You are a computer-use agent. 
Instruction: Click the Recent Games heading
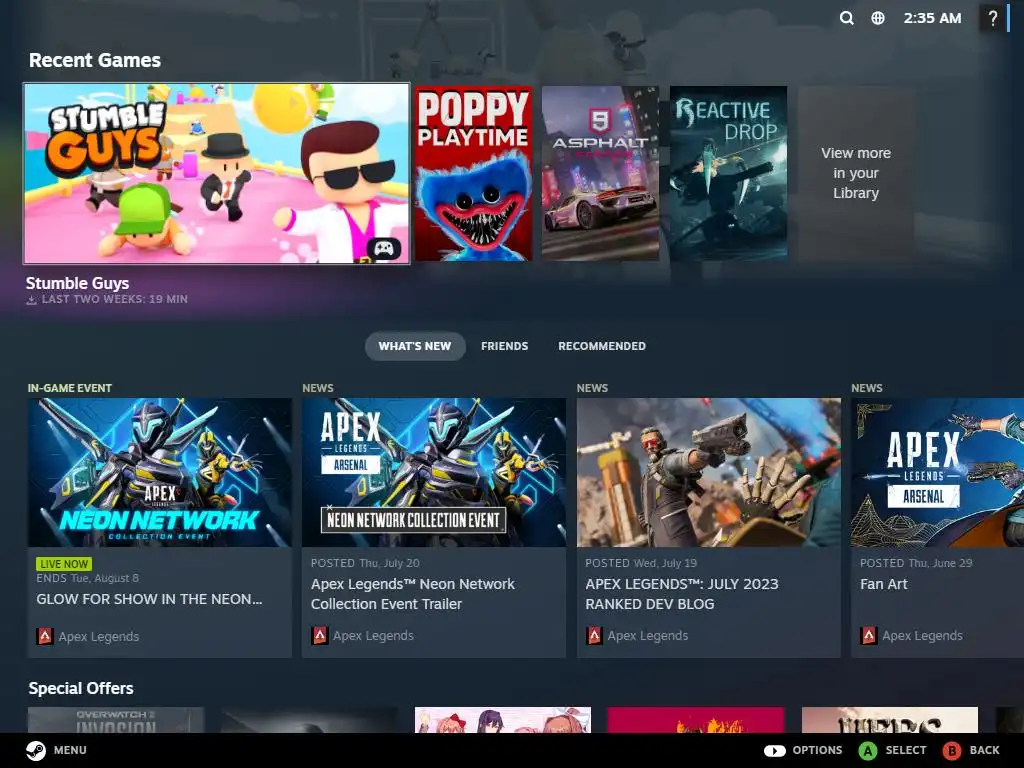coord(95,60)
